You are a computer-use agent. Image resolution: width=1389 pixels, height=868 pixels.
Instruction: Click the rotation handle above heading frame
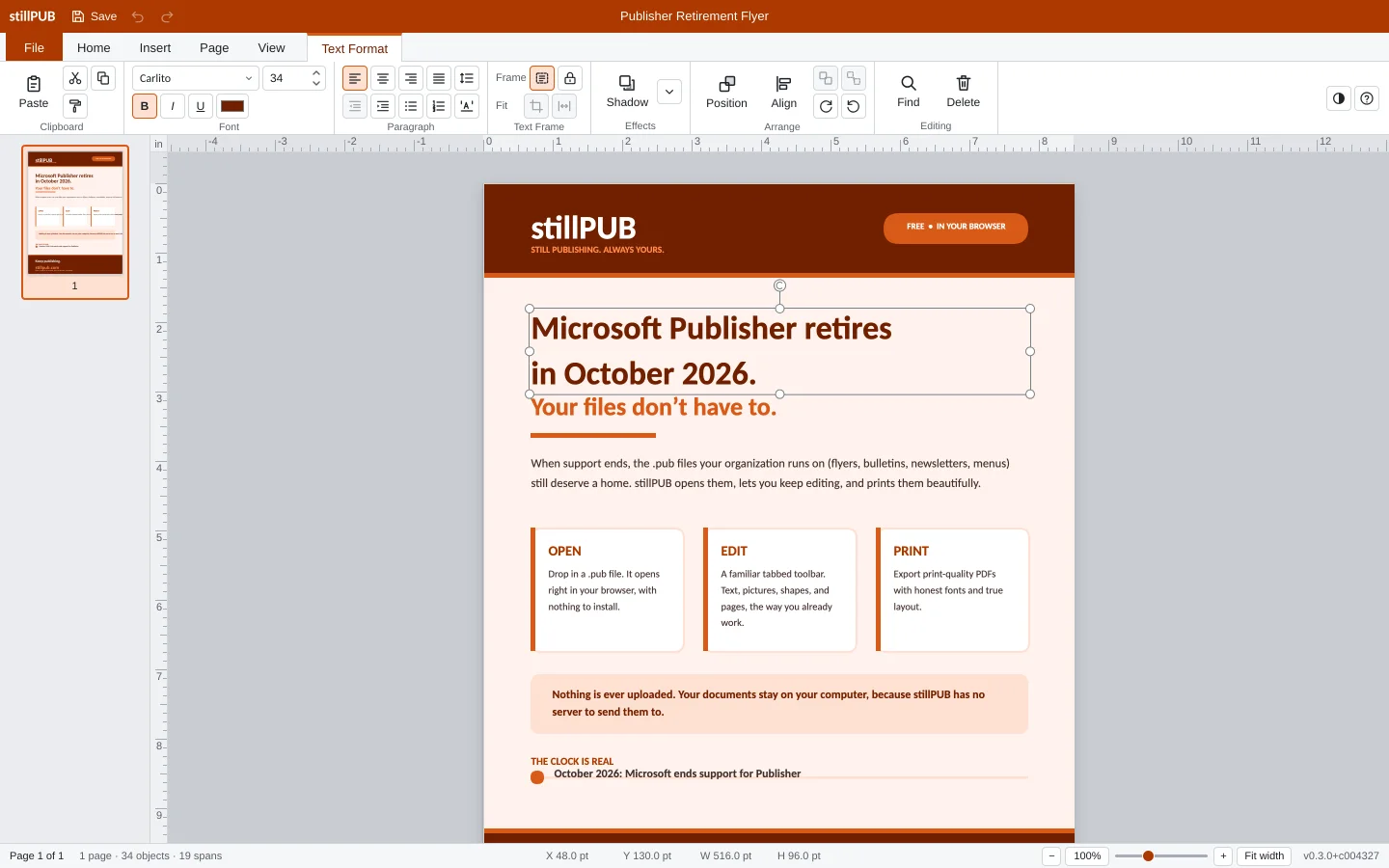(x=779, y=285)
